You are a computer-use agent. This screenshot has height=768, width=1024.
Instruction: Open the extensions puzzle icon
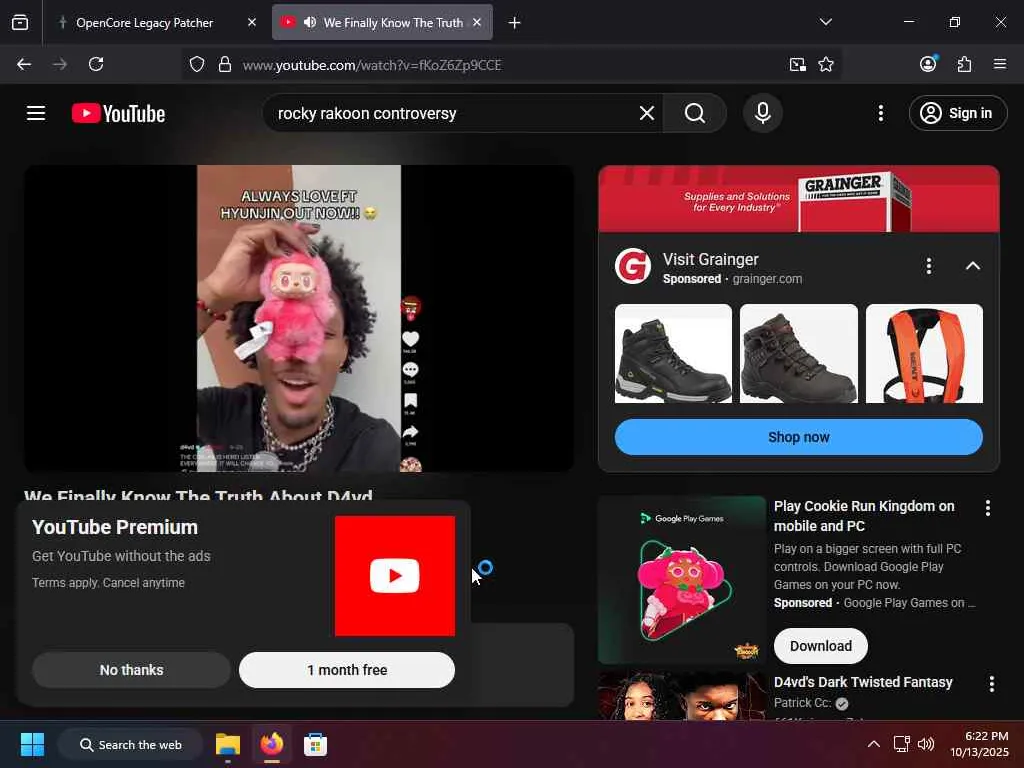pyautogui.click(x=964, y=64)
